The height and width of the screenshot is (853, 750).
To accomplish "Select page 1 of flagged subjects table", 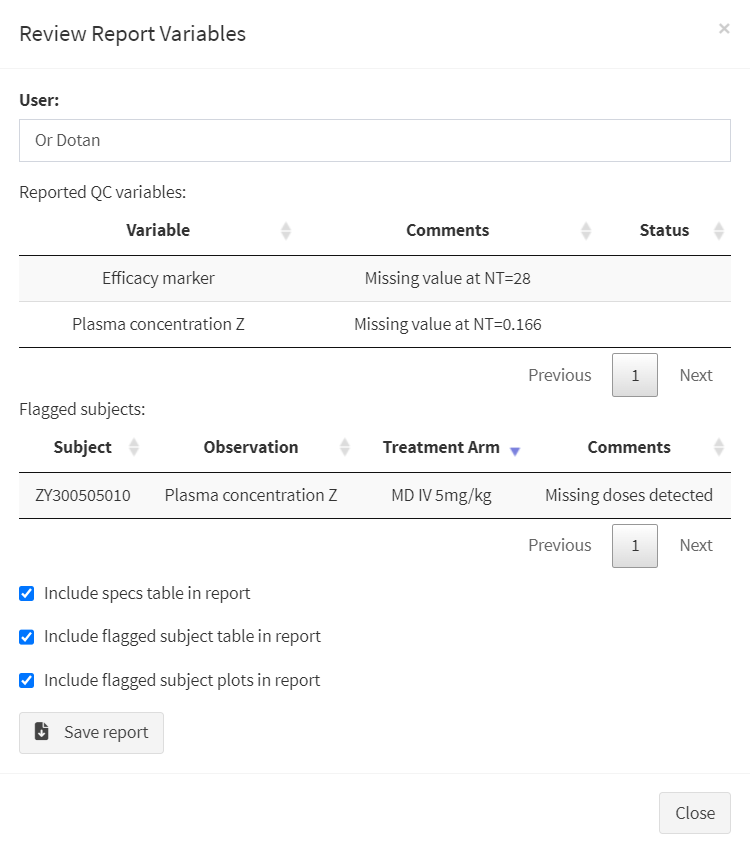I will click(x=635, y=546).
